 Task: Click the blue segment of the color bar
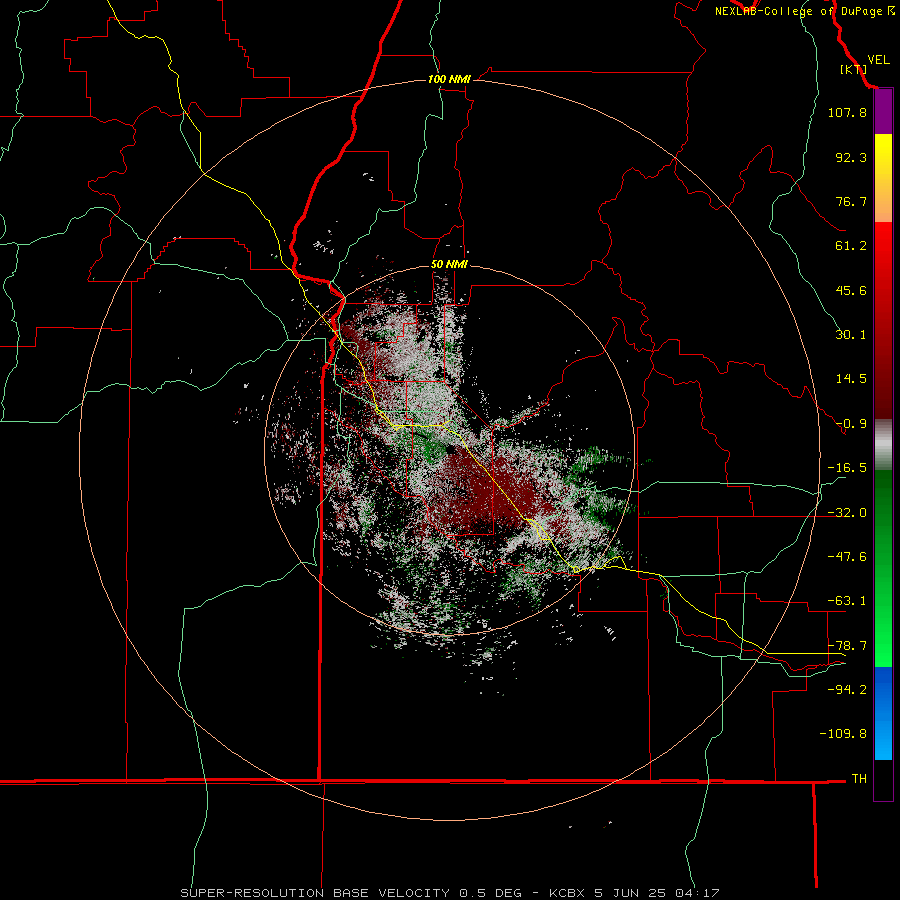click(x=883, y=713)
